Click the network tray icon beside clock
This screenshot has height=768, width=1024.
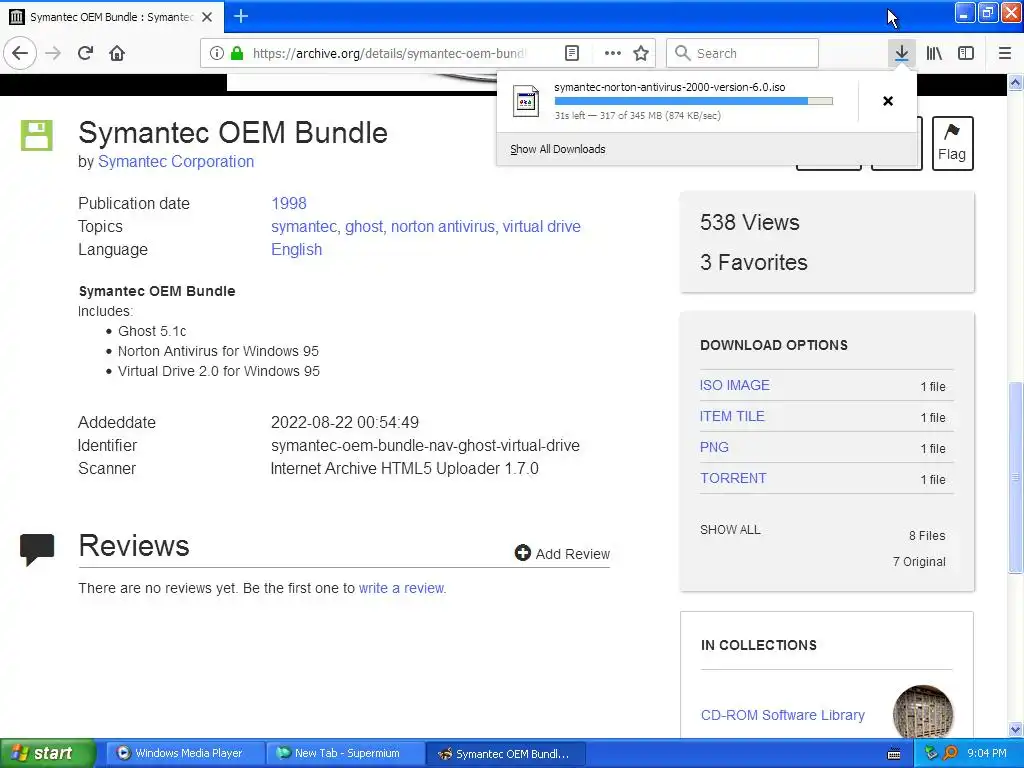point(931,753)
